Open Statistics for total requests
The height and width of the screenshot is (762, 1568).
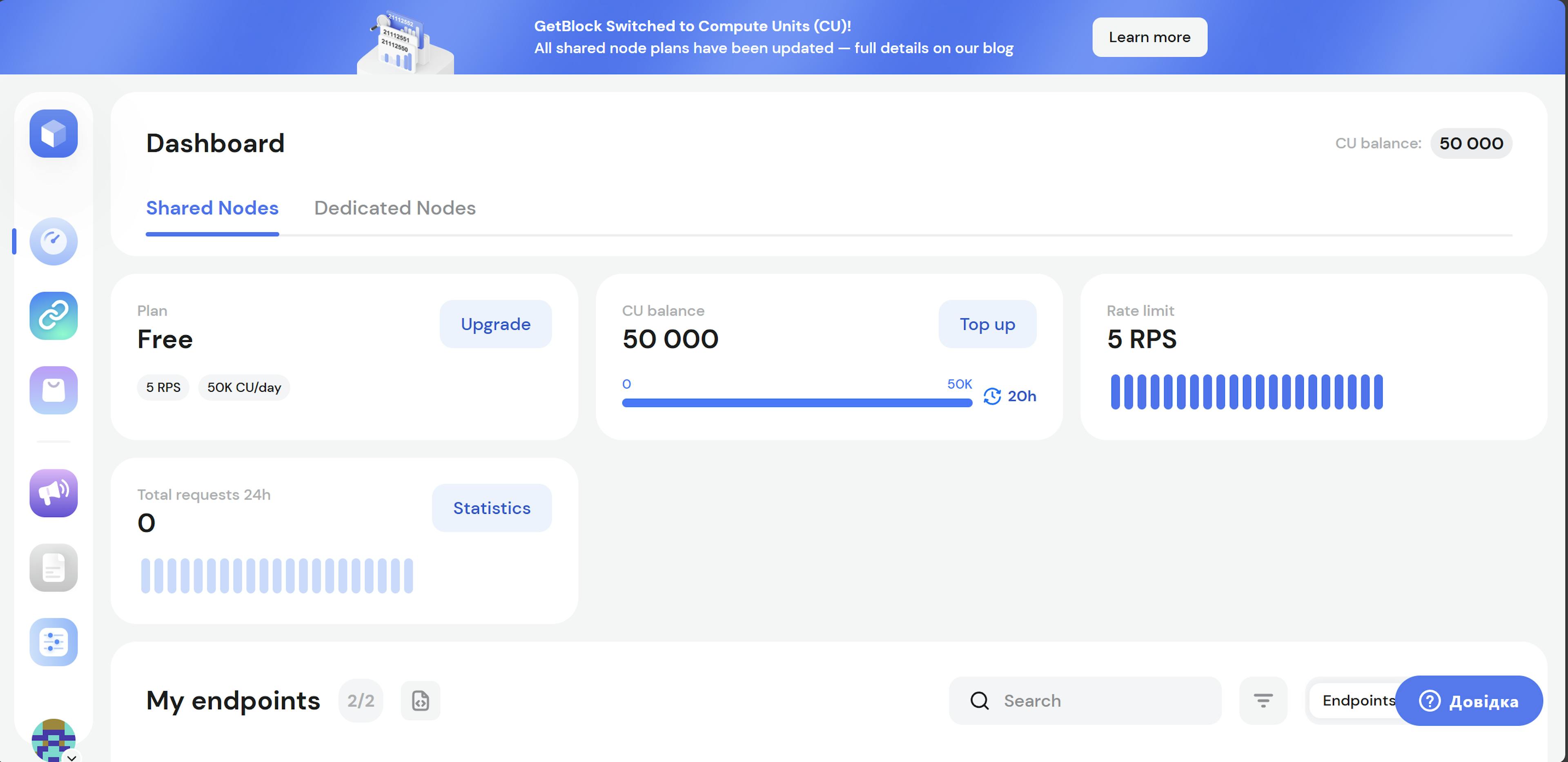[x=491, y=508]
